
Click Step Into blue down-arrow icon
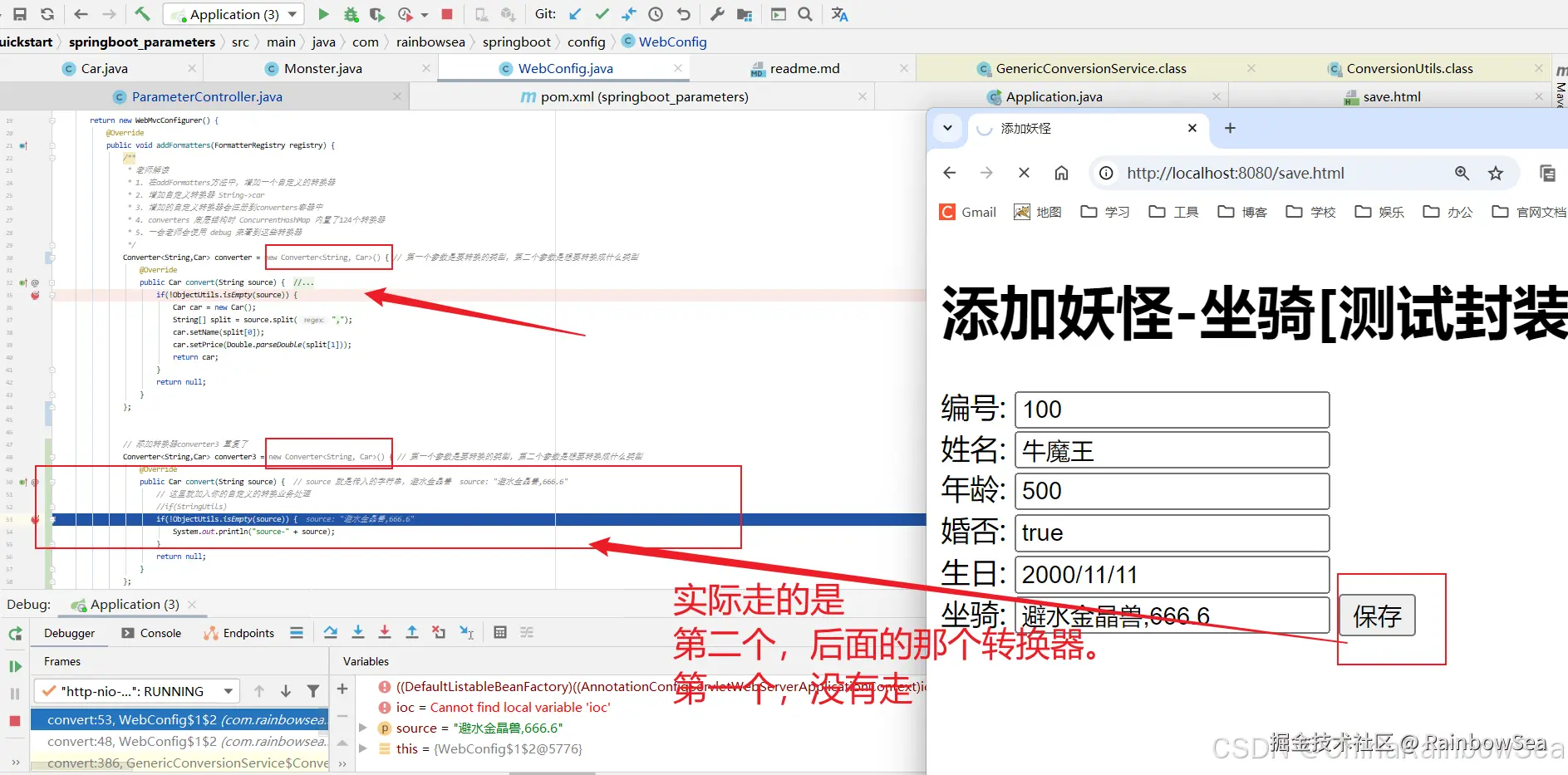[x=358, y=632]
